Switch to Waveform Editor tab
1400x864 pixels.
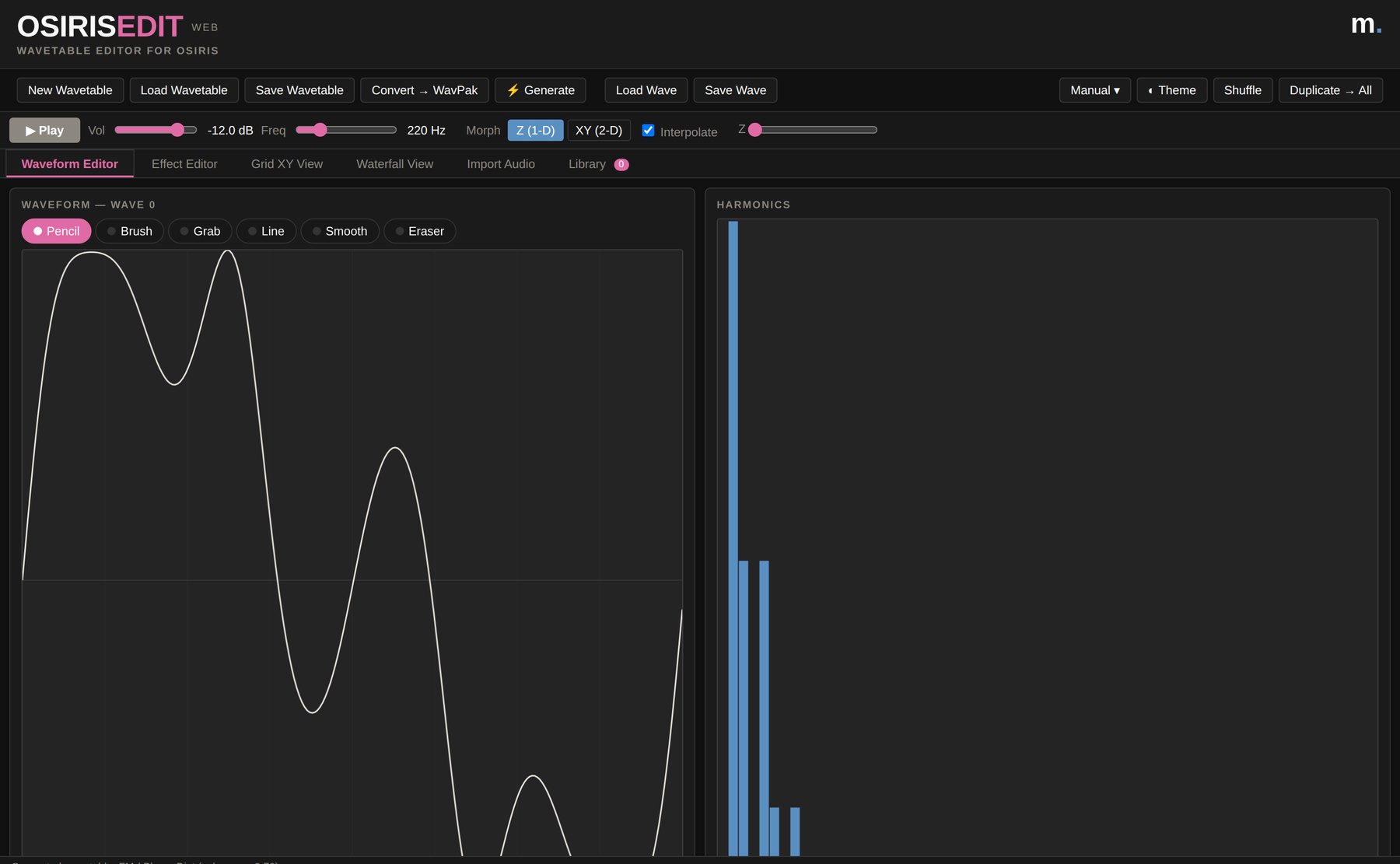coord(70,164)
